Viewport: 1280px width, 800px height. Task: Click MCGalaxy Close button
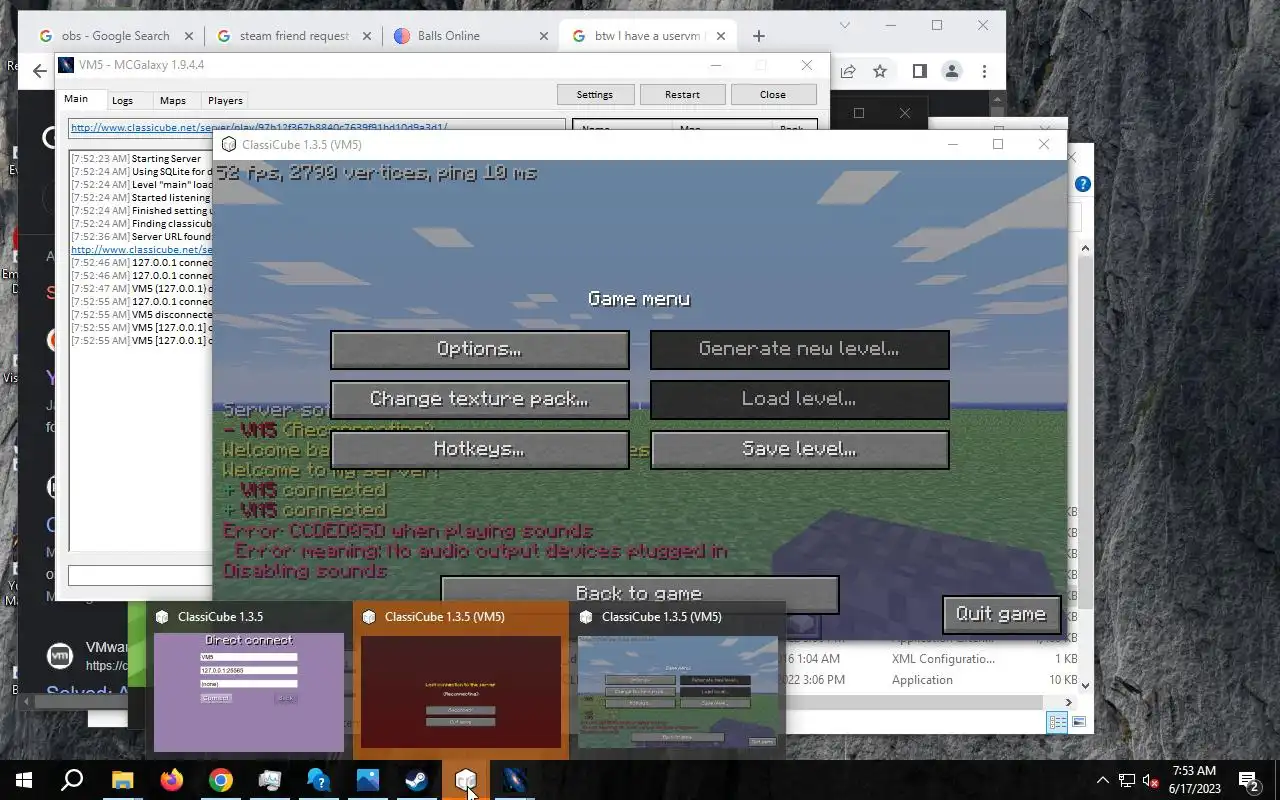pos(773,94)
